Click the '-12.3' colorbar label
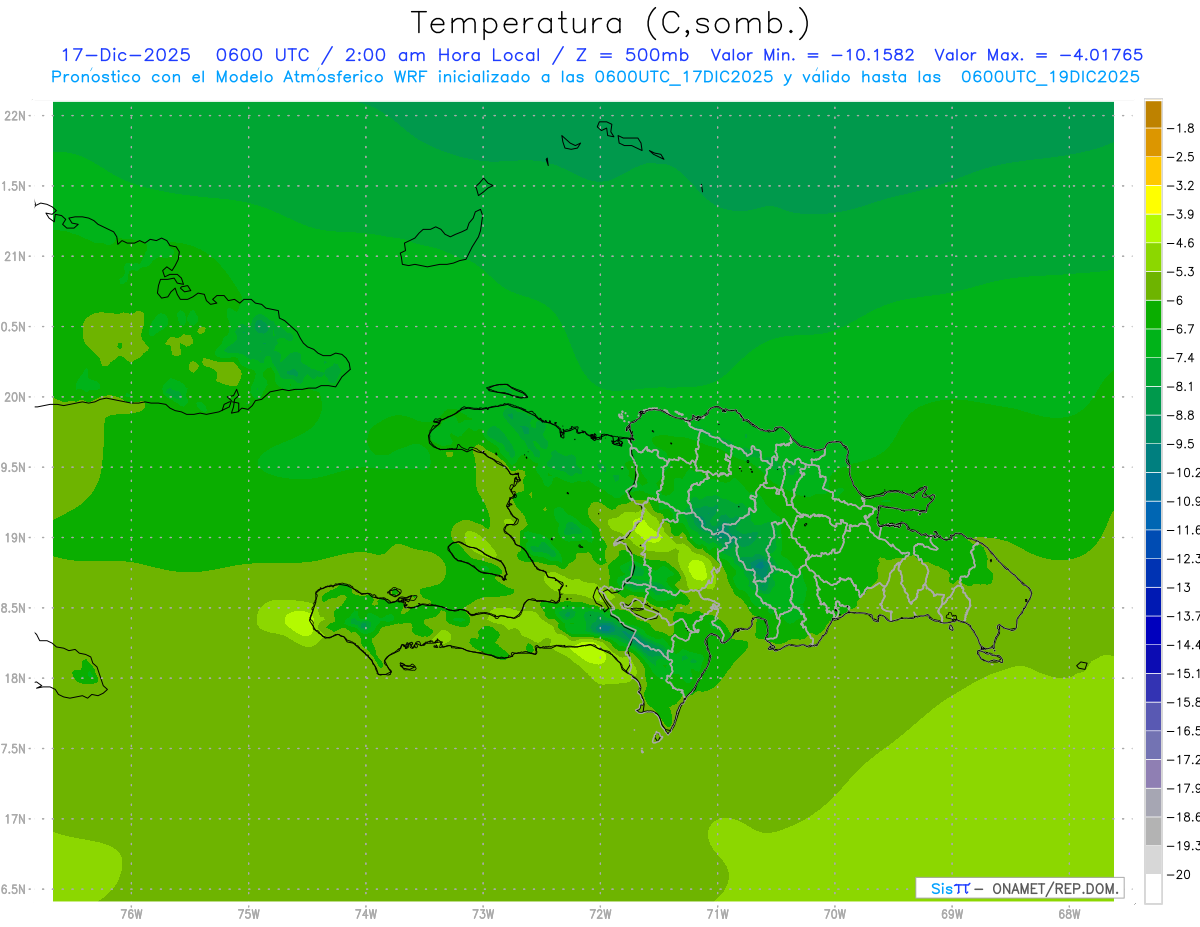The image size is (1200, 927). [1184, 558]
